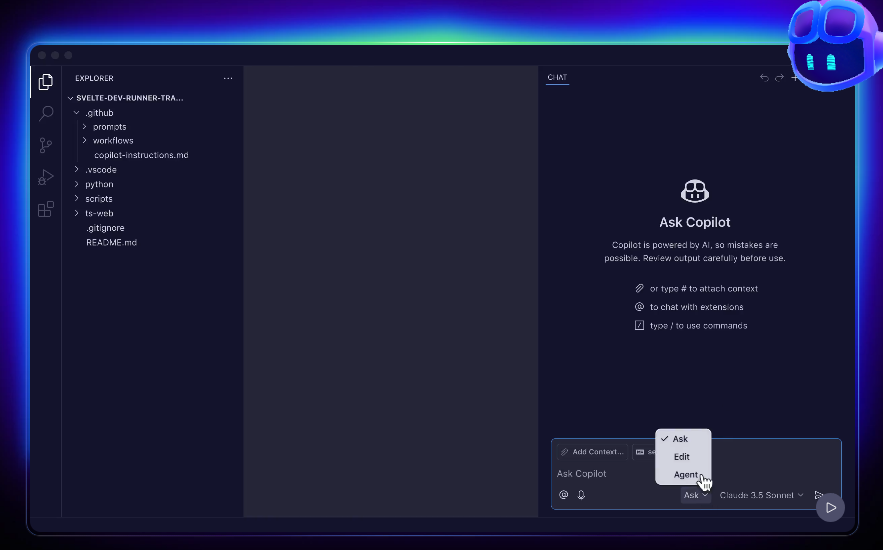Open the Search view magnifier icon

tap(46, 114)
